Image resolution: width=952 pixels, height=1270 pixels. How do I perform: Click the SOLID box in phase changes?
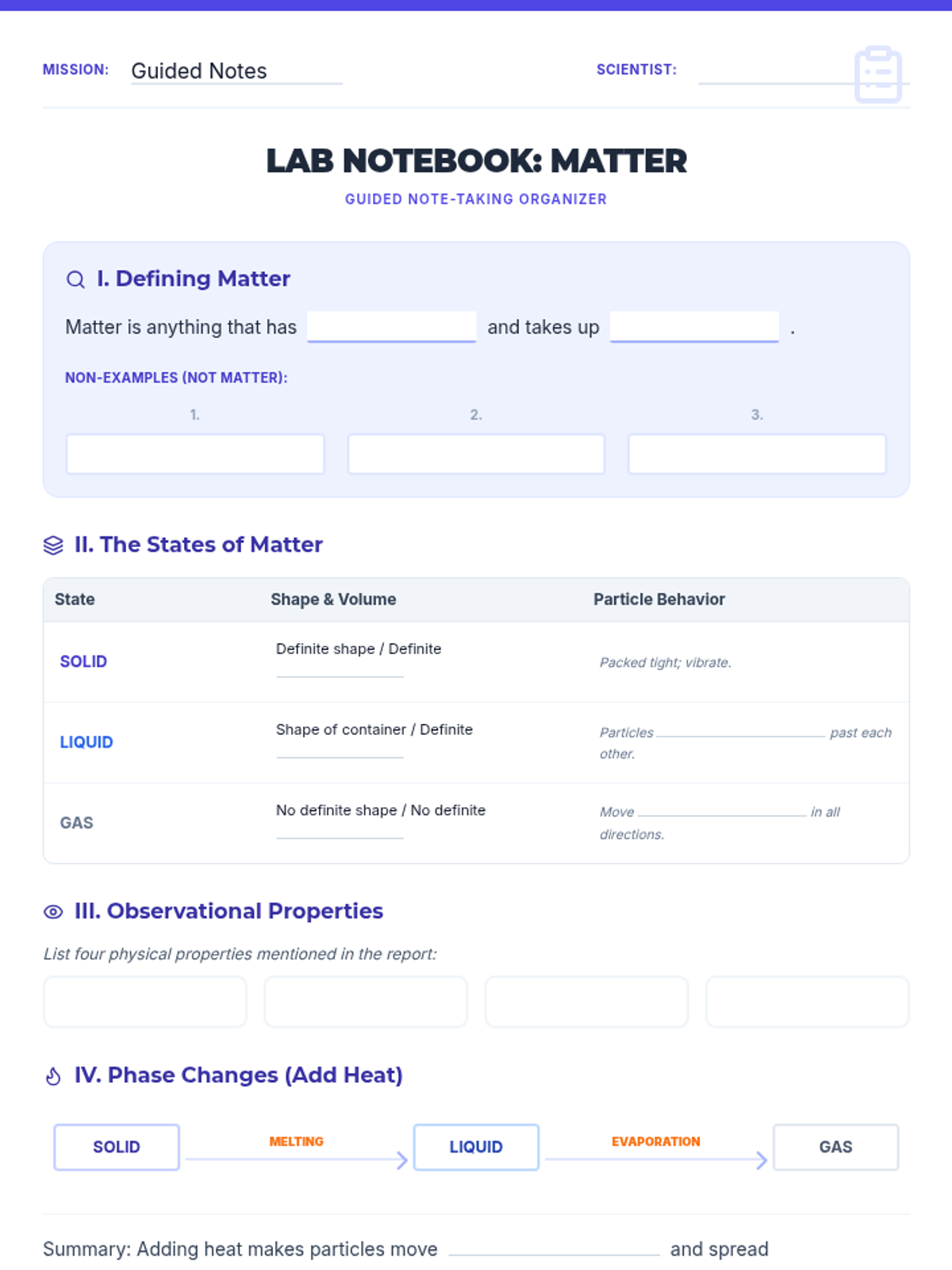[117, 1147]
